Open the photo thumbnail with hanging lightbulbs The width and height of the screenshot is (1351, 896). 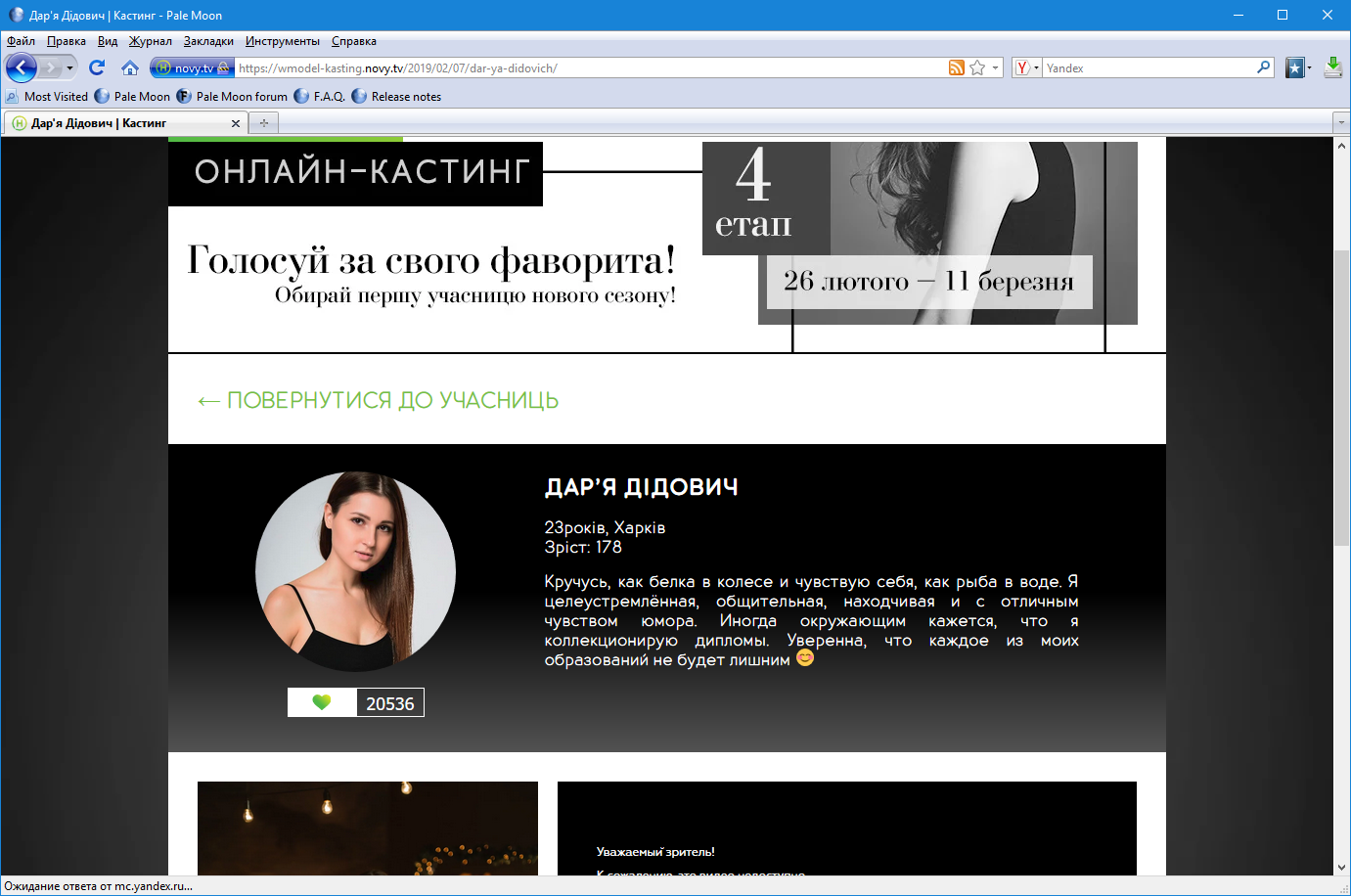(x=368, y=829)
